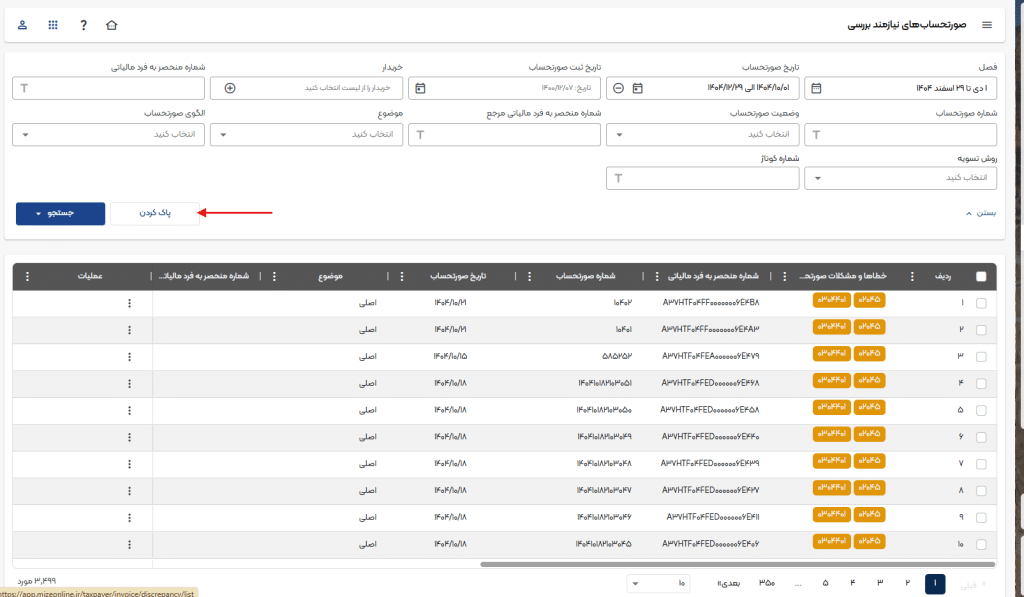Image resolution: width=1024 pixels, height=597 pixels.
Task: Open the hamburger menu beside the page title
Action: (x=987, y=25)
